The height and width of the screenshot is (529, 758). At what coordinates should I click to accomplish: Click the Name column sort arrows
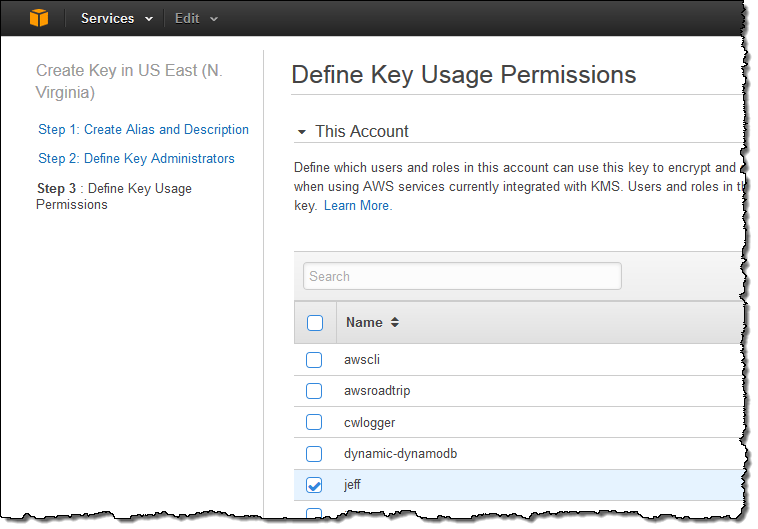(395, 322)
